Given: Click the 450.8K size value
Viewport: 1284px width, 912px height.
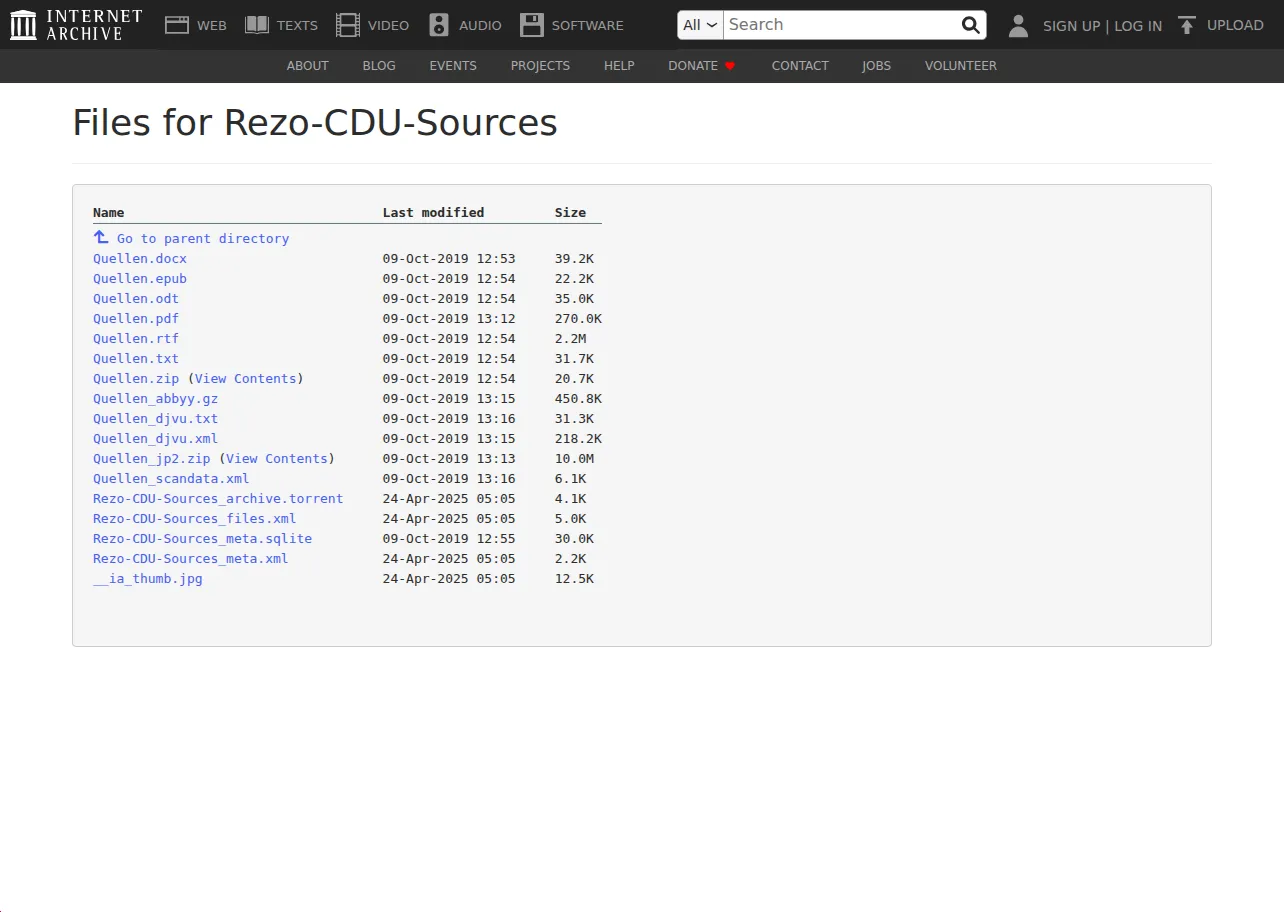Looking at the screenshot, I should click(x=578, y=399).
